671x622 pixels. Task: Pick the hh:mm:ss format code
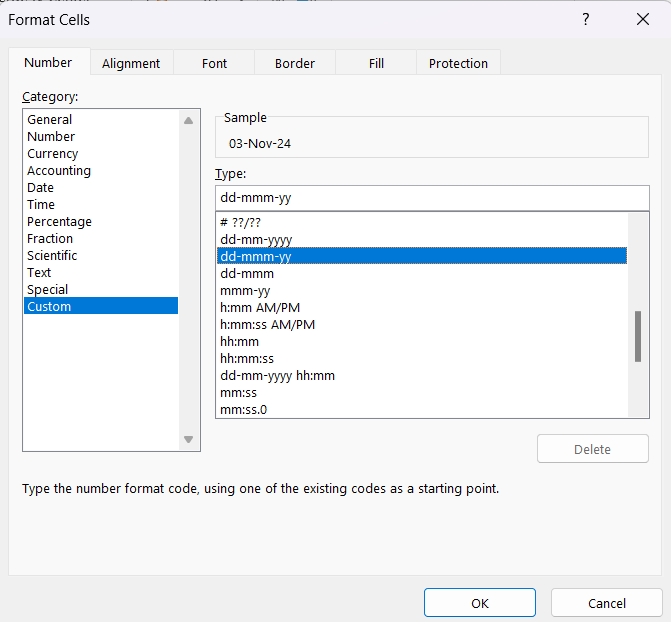(x=422, y=358)
